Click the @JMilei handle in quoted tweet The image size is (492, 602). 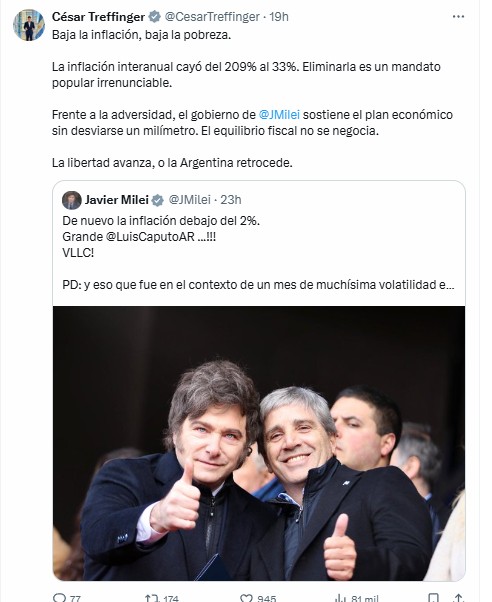[190, 200]
